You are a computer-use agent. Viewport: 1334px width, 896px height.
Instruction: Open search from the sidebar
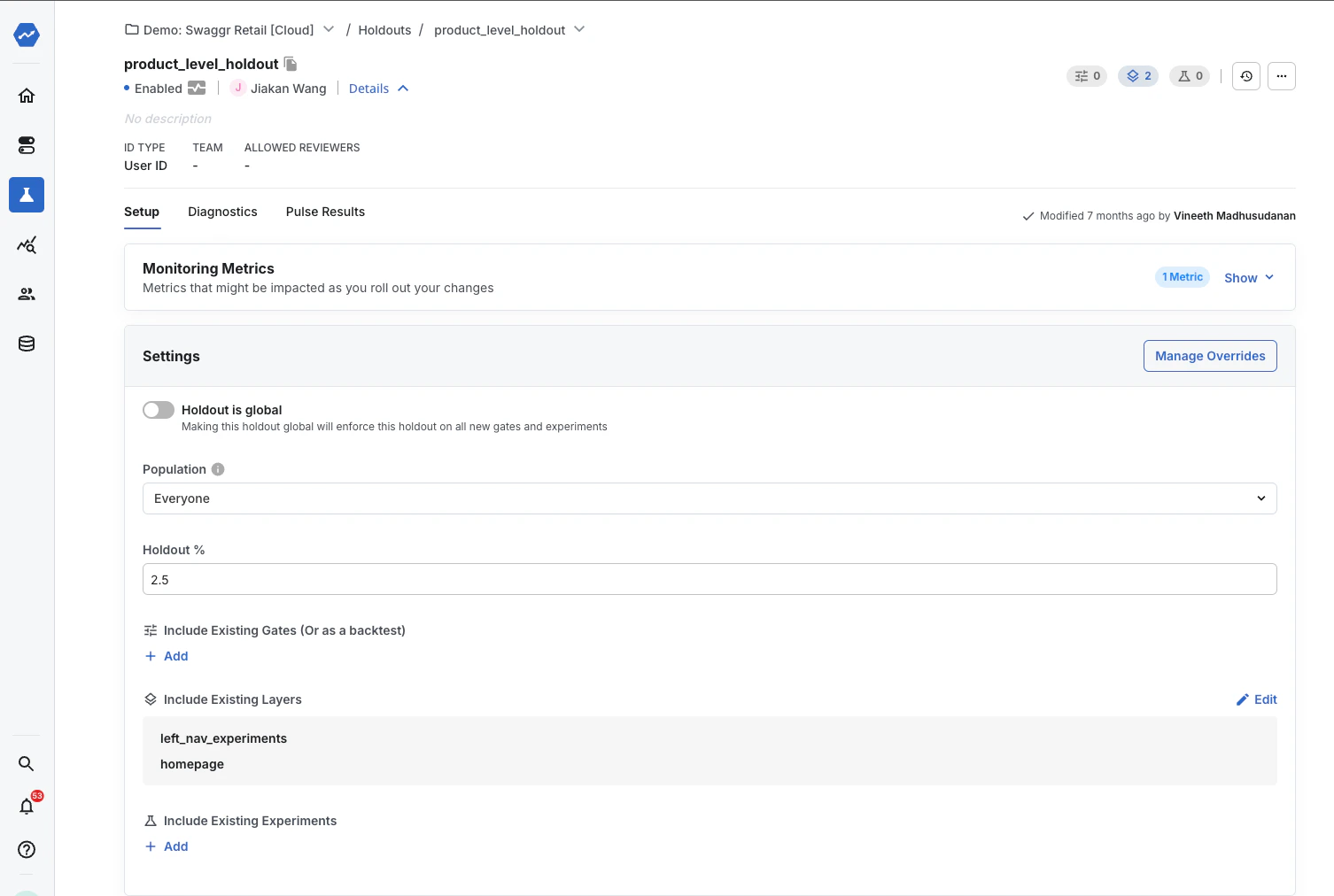click(27, 763)
